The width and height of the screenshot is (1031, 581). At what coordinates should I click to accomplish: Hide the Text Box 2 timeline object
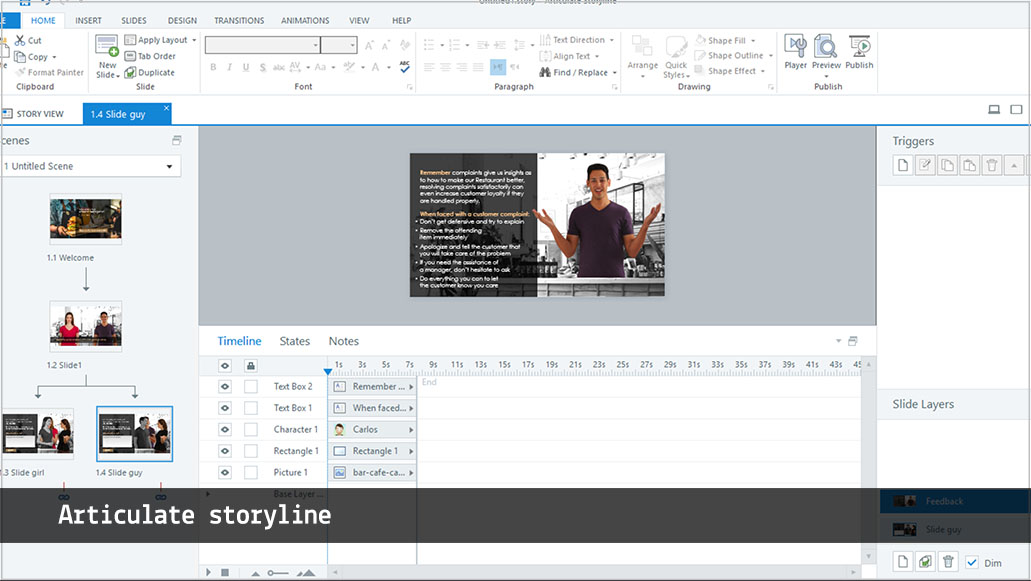(224, 386)
